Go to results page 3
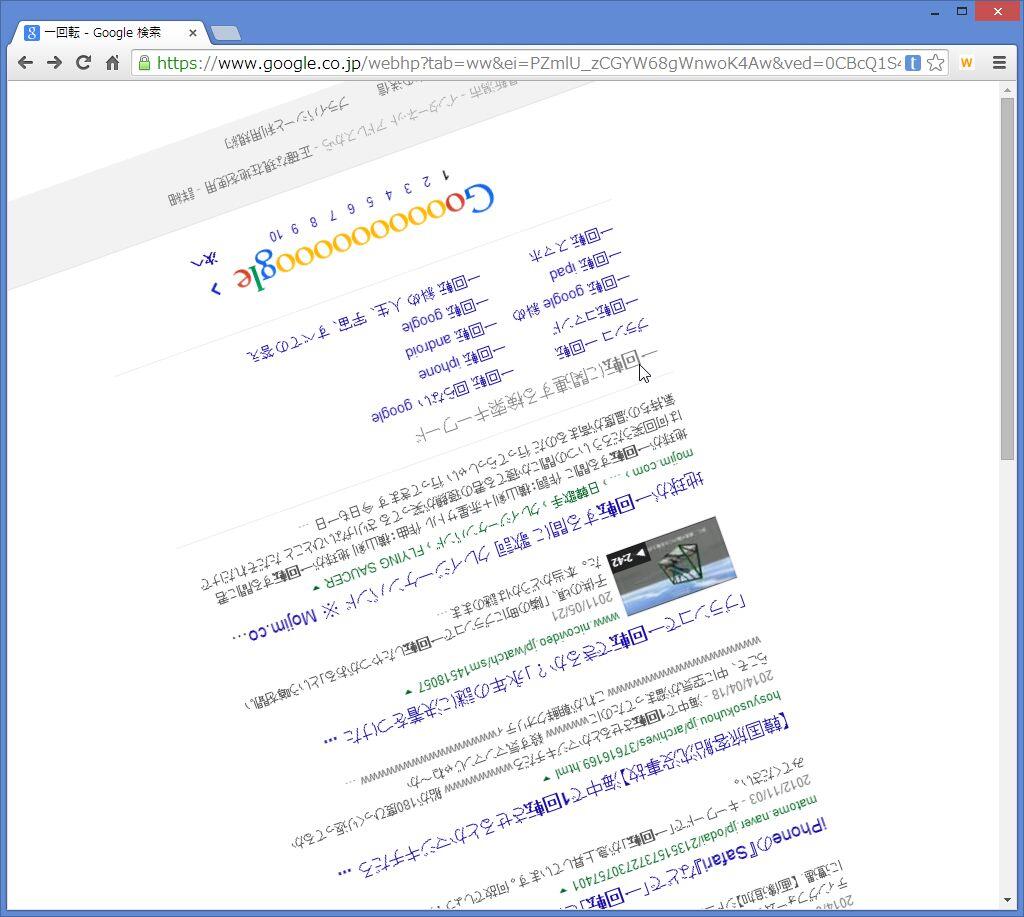Screen dimensions: 1024x917 (408, 188)
